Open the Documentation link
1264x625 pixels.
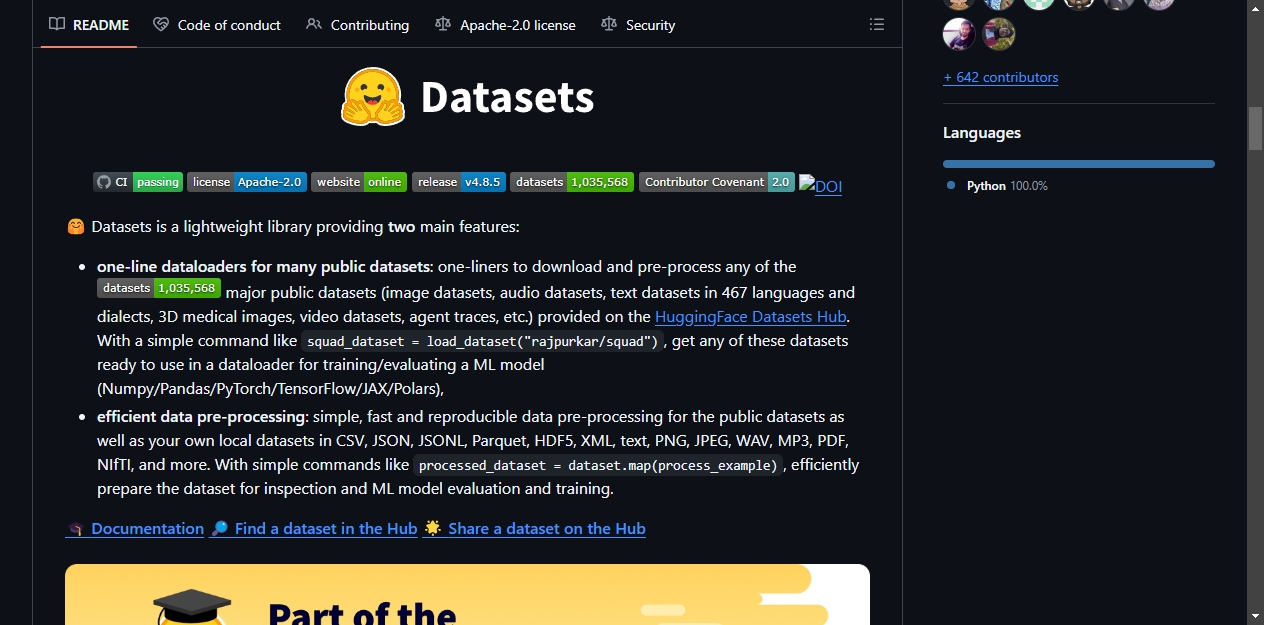point(135,528)
